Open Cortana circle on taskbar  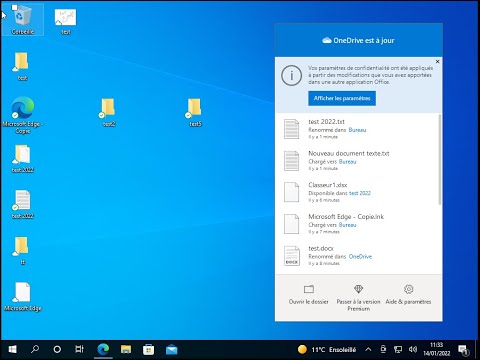coord(57,349)
